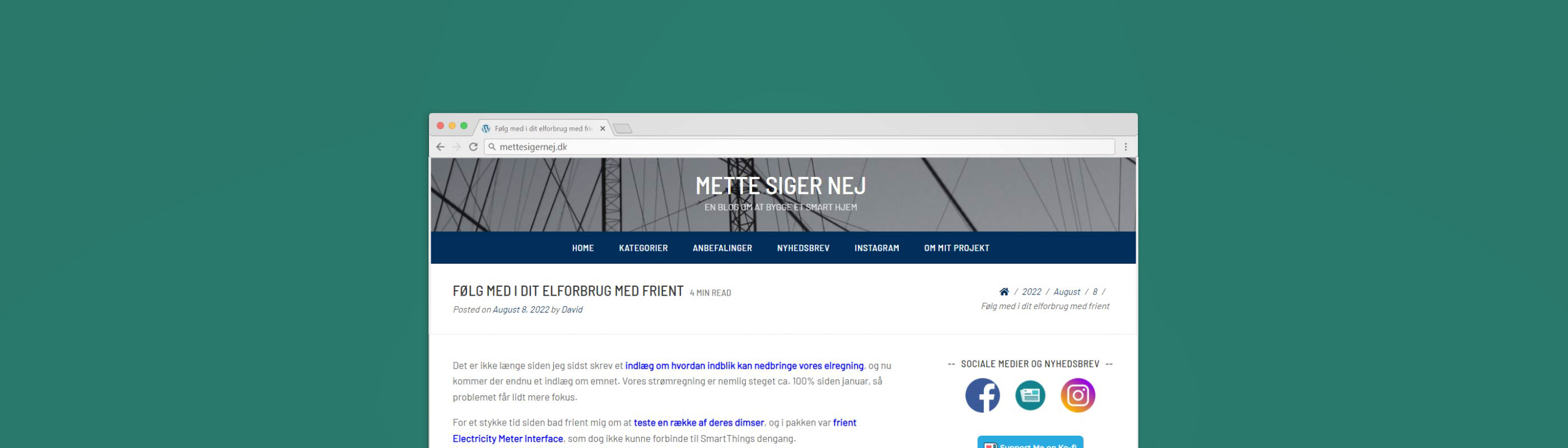The height and width of the screenshot is (448, 1568).
Task: Open the browser three-dot menu
Action: 1126,147
